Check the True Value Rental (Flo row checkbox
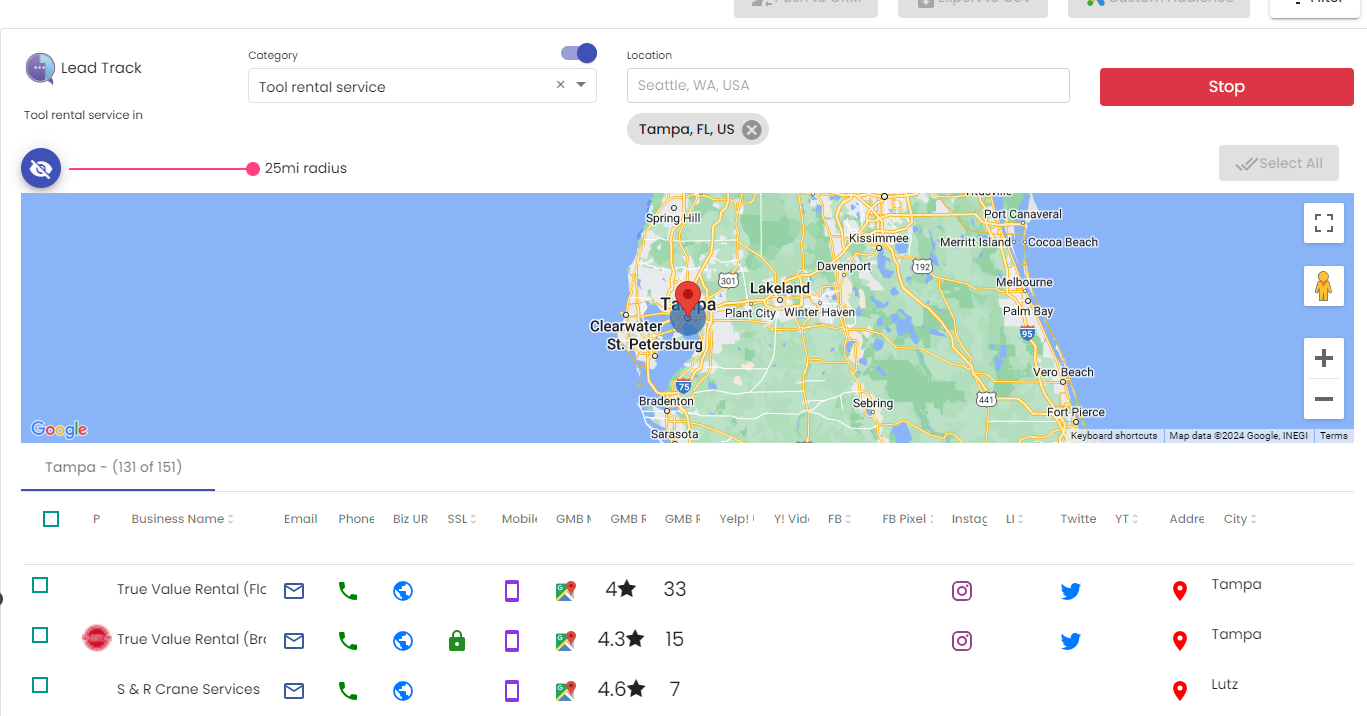 pos(40,585)
